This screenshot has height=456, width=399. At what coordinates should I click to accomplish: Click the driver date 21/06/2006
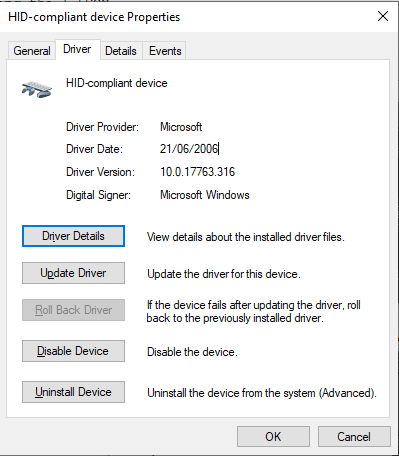click(x=189, y=149)
